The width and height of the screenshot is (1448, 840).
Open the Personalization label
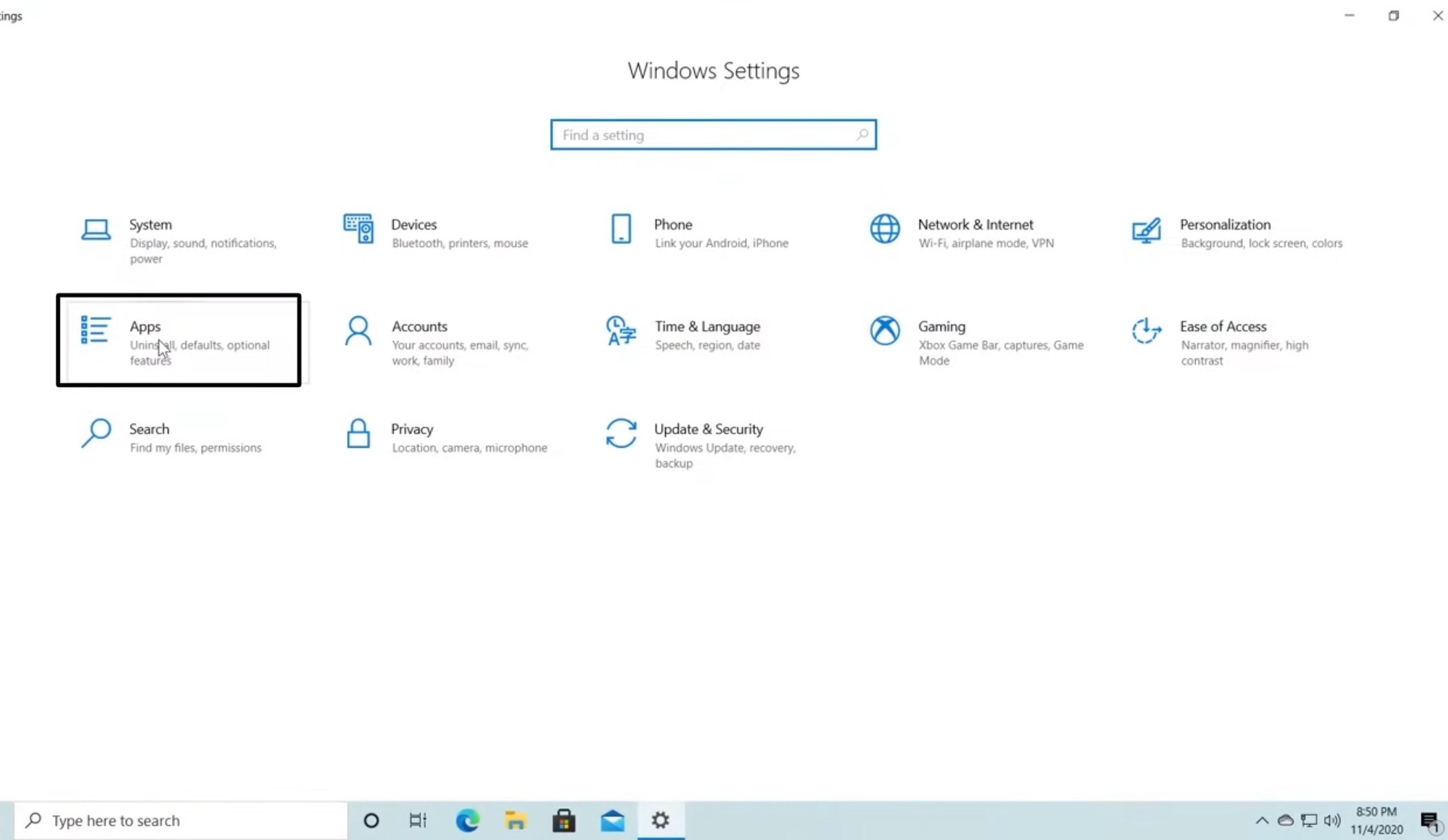tap(1225, 225)
